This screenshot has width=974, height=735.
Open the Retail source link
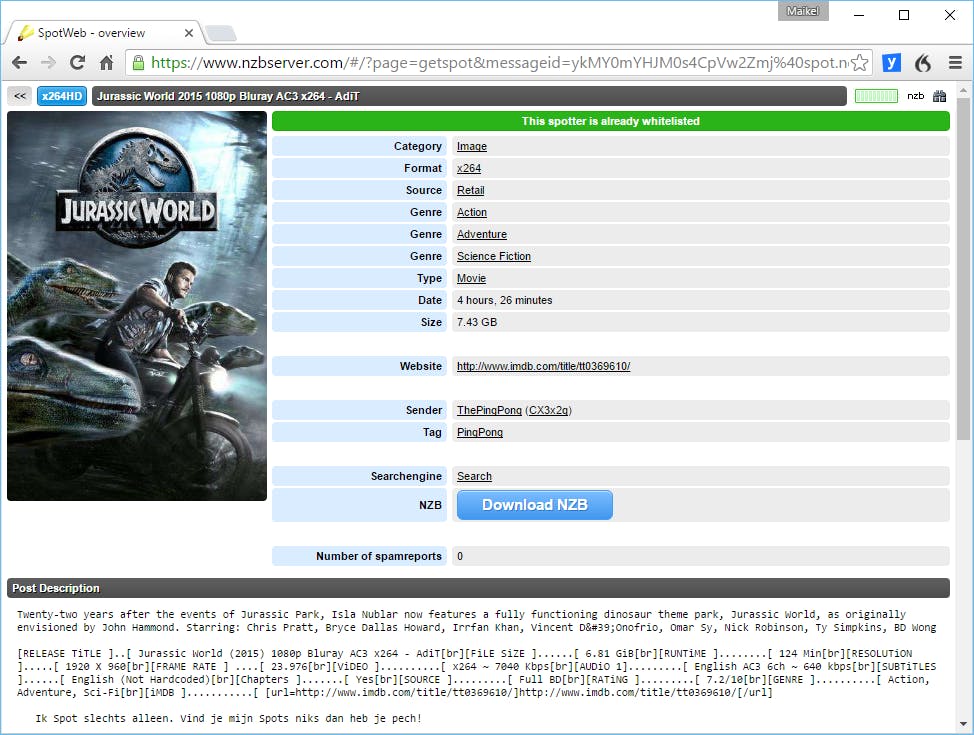pos(470,190)
